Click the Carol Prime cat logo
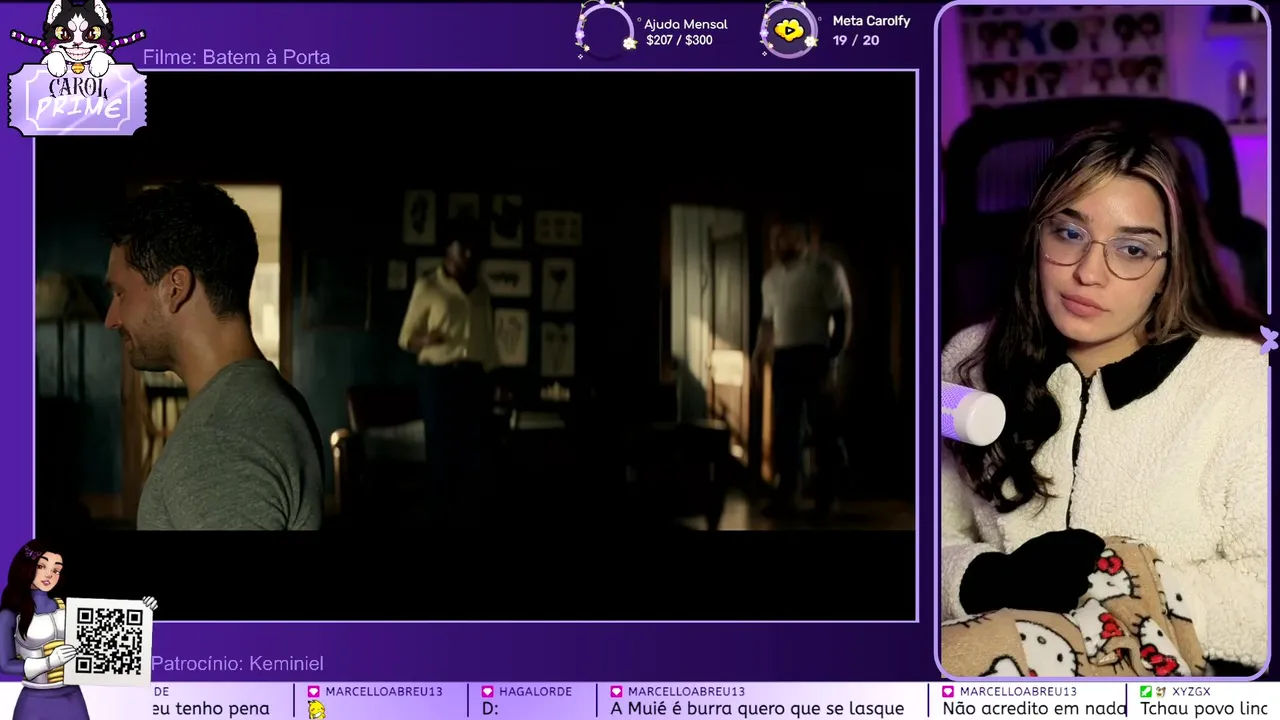The height and width of the screenshot is (720, 1280). 78,70
